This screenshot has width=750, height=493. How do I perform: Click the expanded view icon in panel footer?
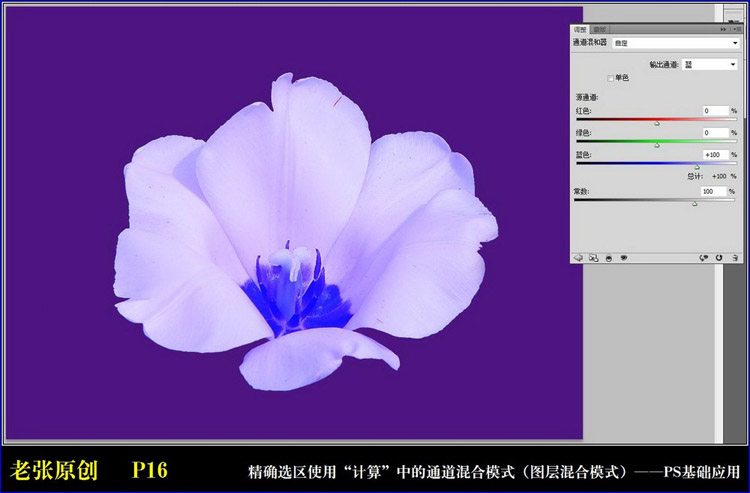[x=593, y=257]
